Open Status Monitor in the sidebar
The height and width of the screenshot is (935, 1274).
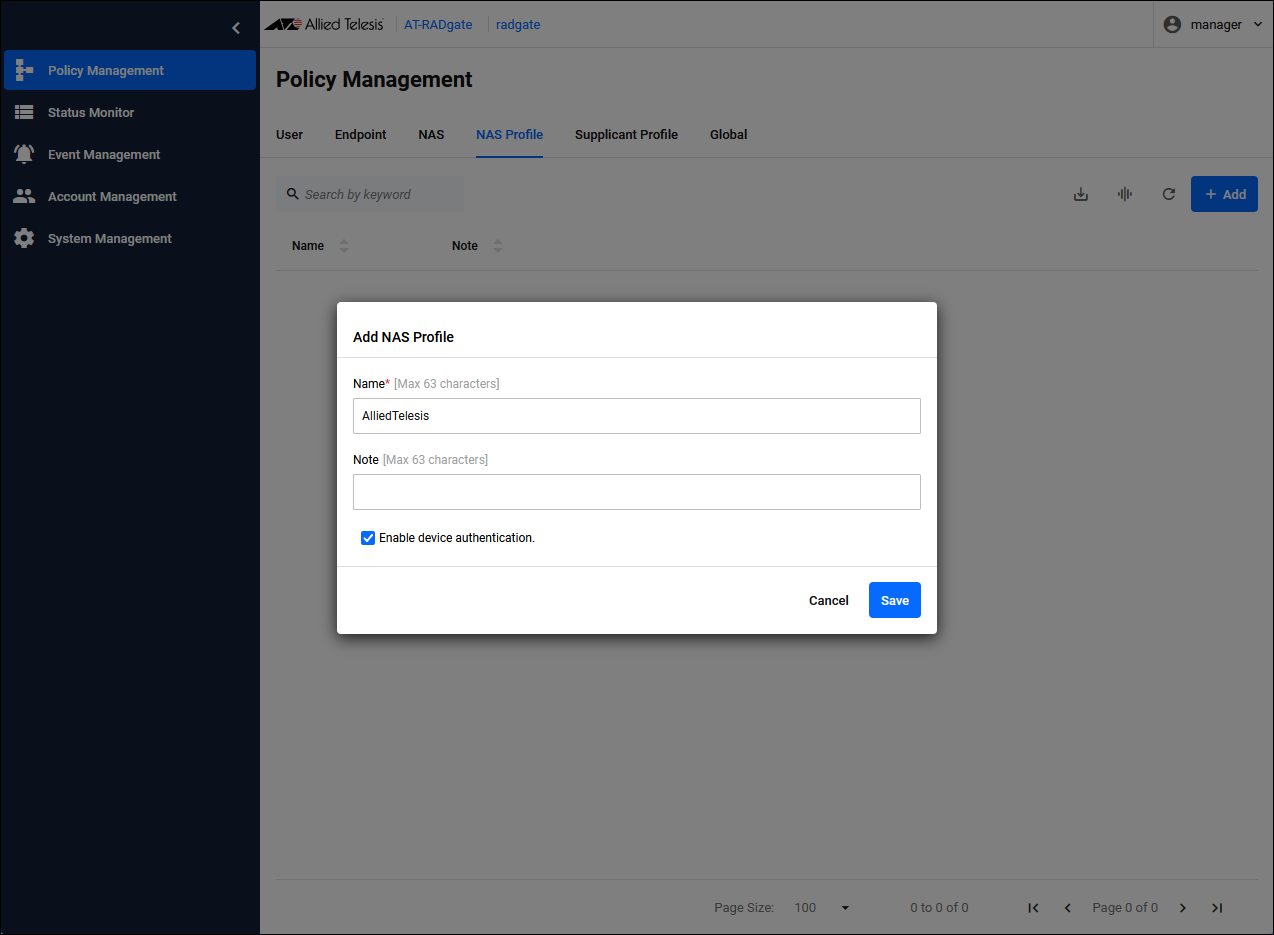[91, 113]
